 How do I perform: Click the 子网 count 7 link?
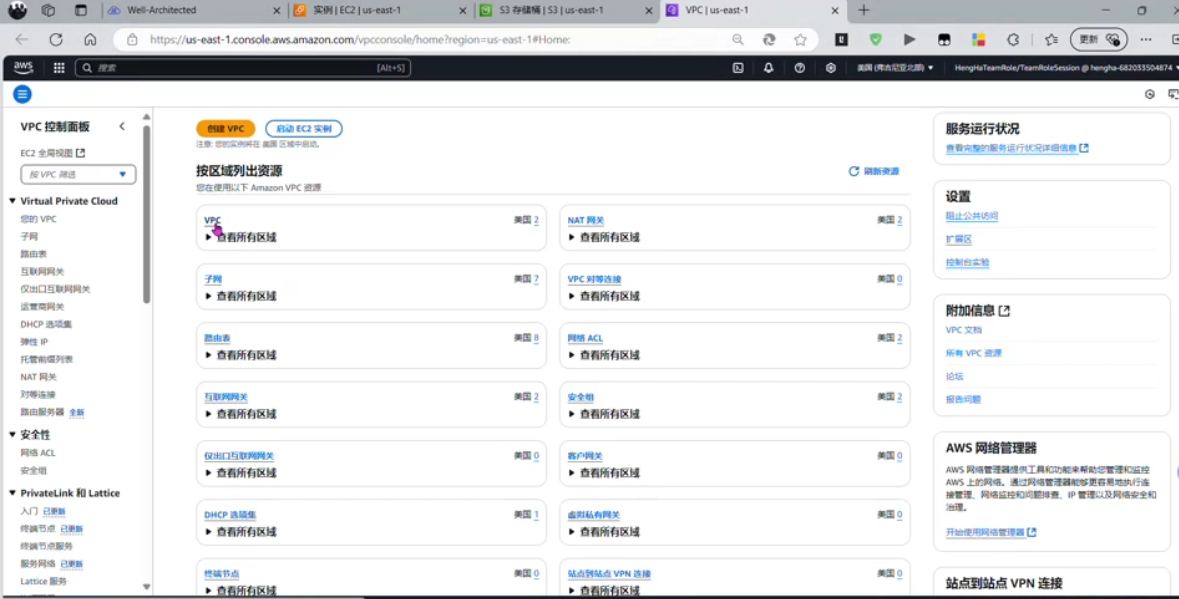coord(536,279)
